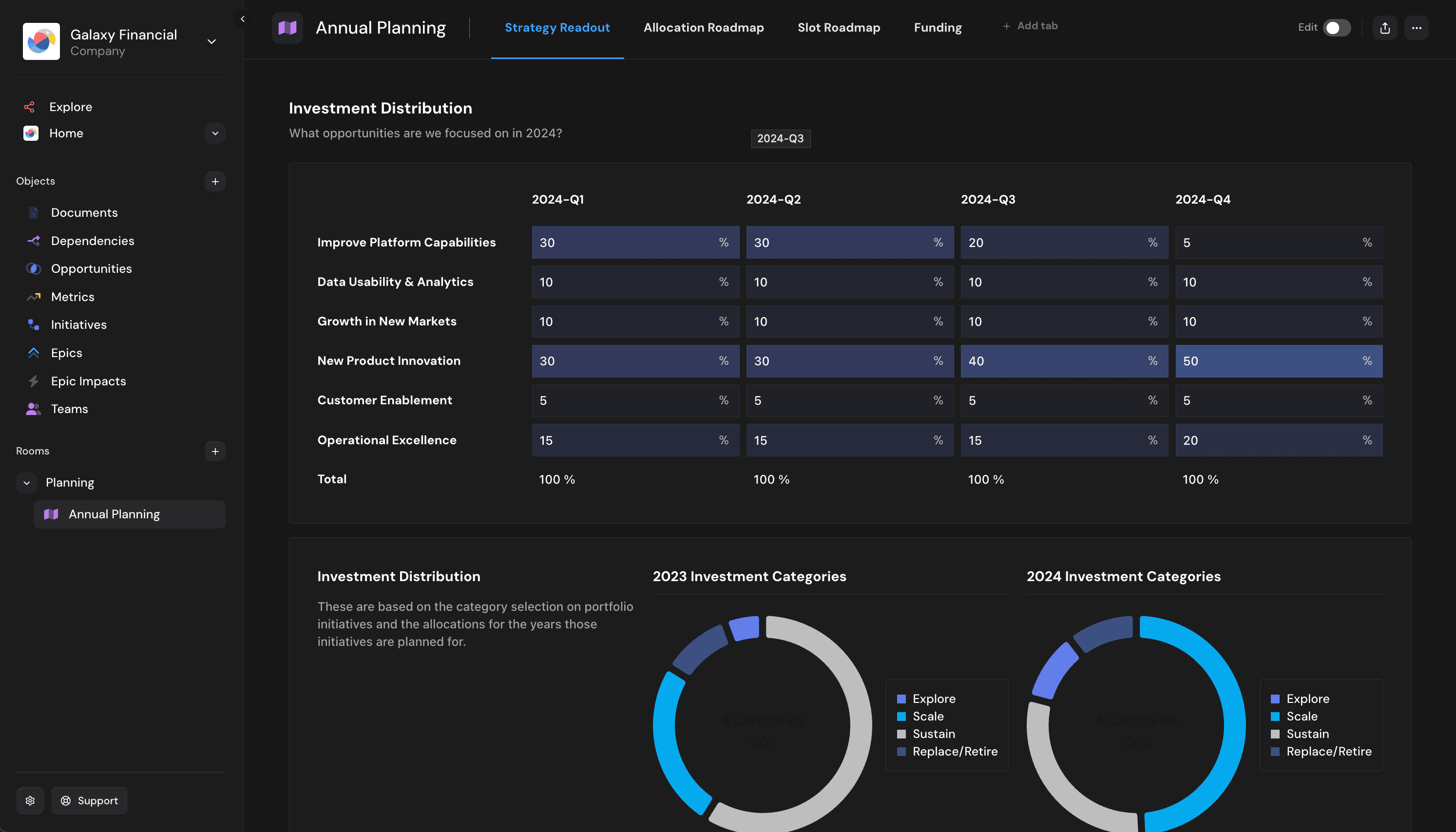Expand the Galaxy Financial company dropdown

tap(211, 42)
